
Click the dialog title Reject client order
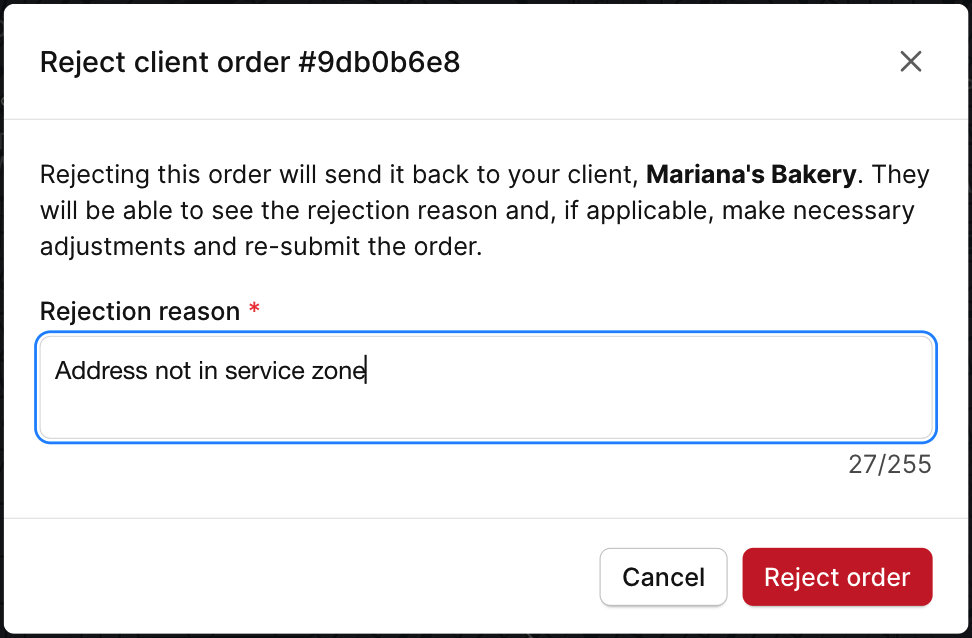point(165,63)
